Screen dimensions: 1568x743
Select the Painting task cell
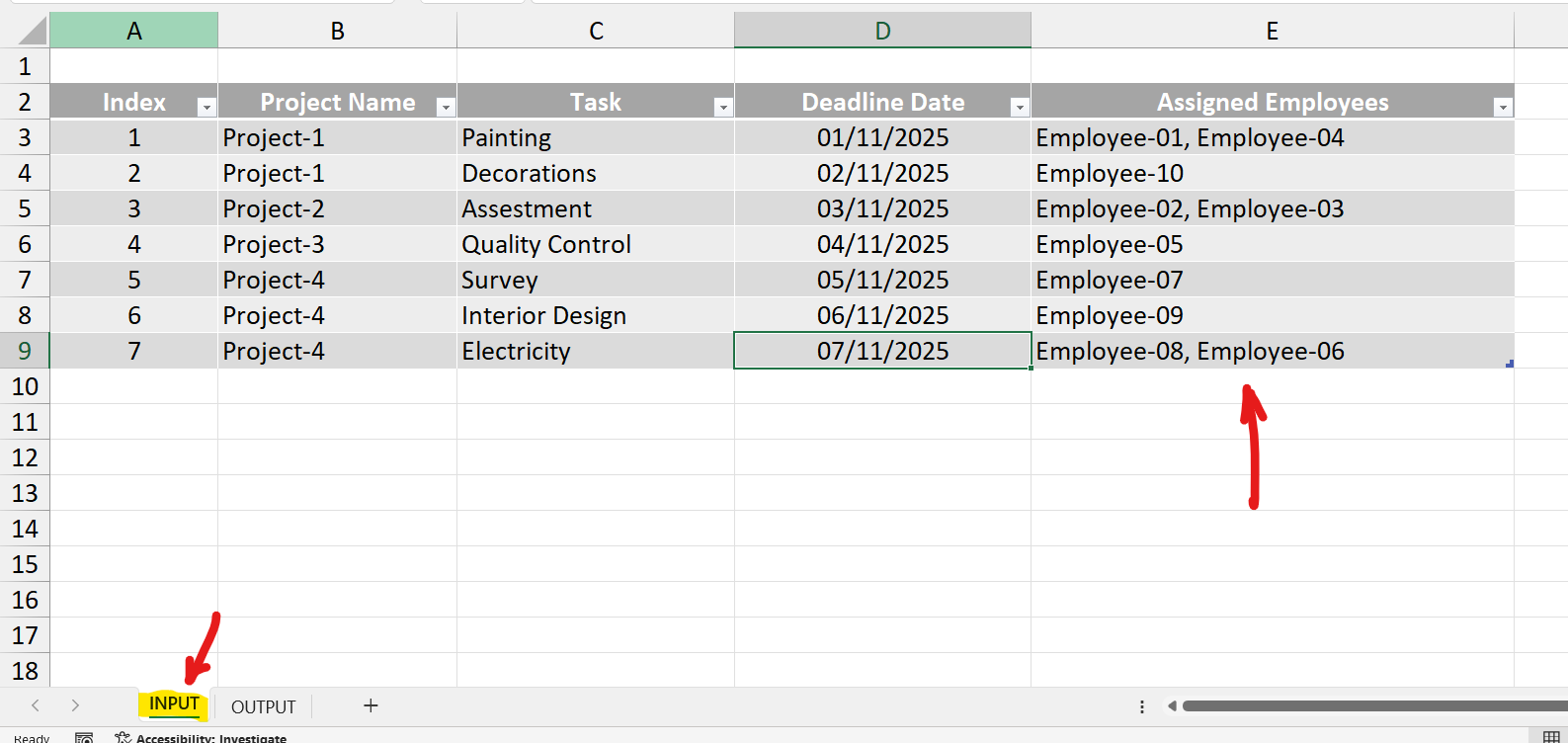tap(596, 137)
